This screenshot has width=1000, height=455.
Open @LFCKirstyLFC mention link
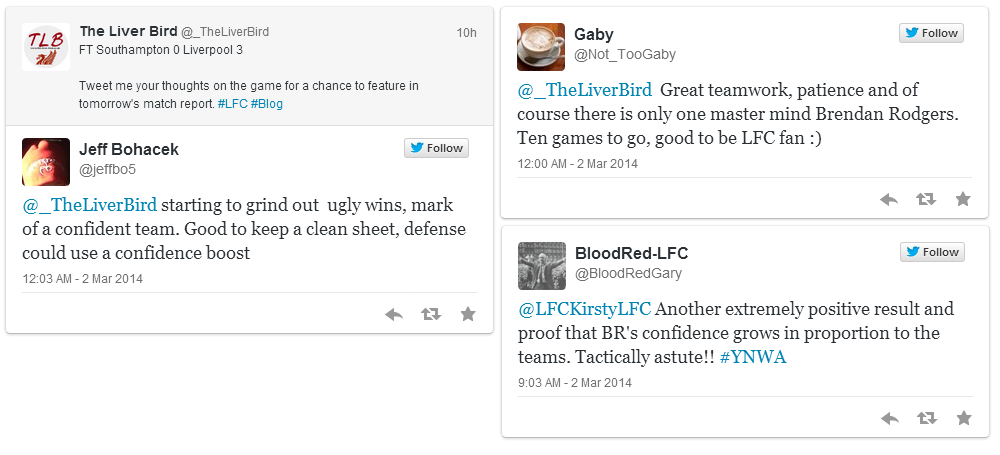(584, 309)
